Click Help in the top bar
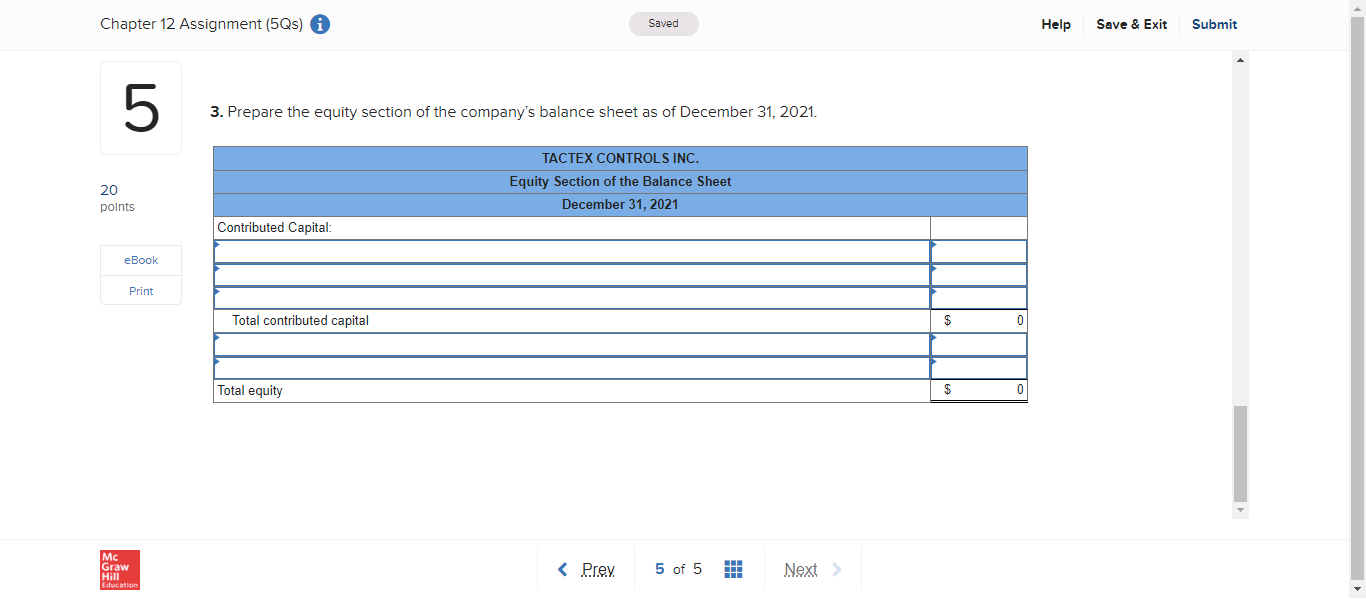Viewport: 1366px width, 599px height. point(1056,24)
